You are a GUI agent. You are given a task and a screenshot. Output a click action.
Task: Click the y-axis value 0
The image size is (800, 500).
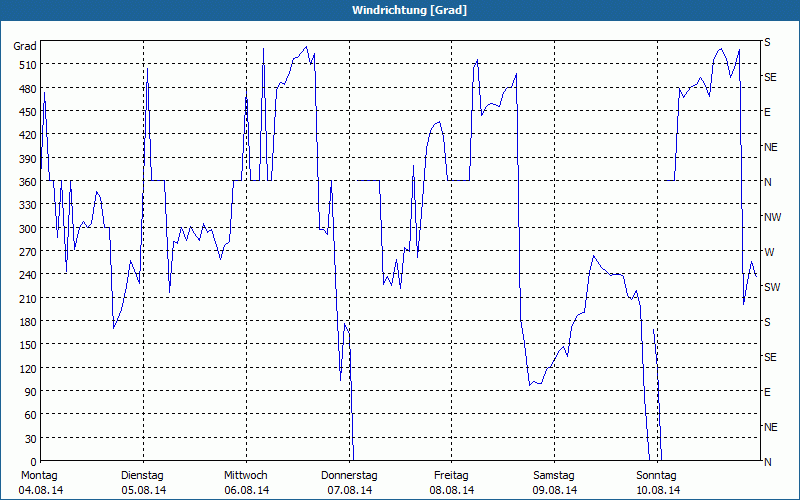[x=34, y=462]
